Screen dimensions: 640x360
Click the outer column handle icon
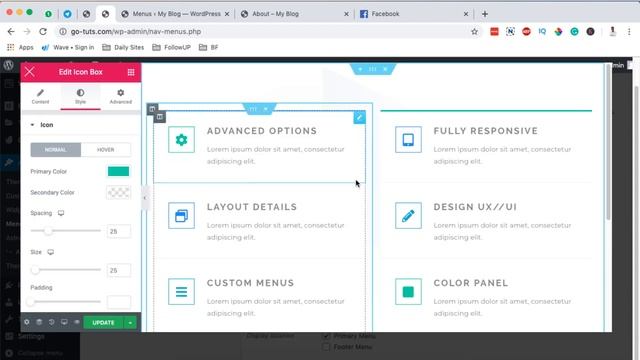152,109
